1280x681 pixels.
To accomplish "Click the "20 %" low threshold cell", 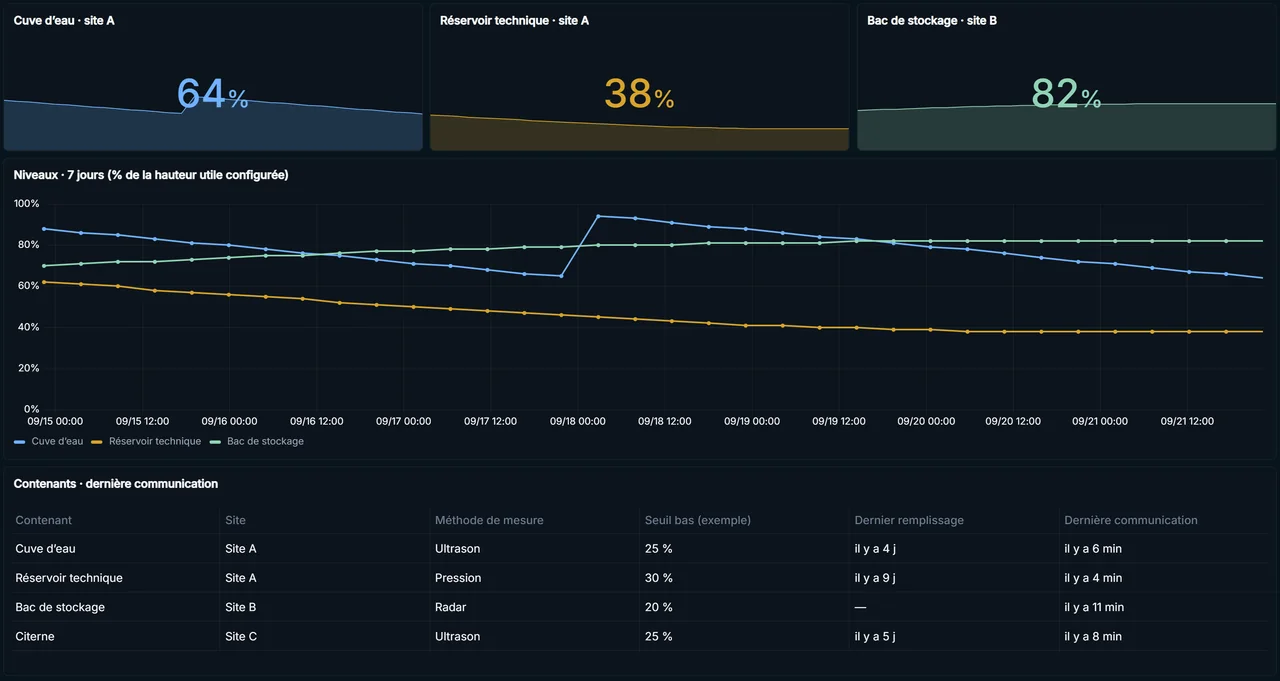I will point(659,607).
